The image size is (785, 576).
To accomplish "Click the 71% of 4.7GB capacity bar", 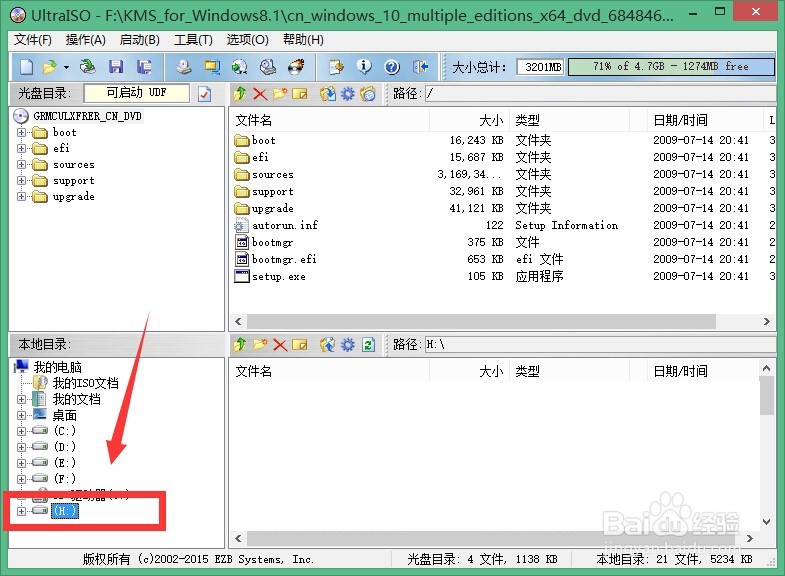I will tap(671, 67).
